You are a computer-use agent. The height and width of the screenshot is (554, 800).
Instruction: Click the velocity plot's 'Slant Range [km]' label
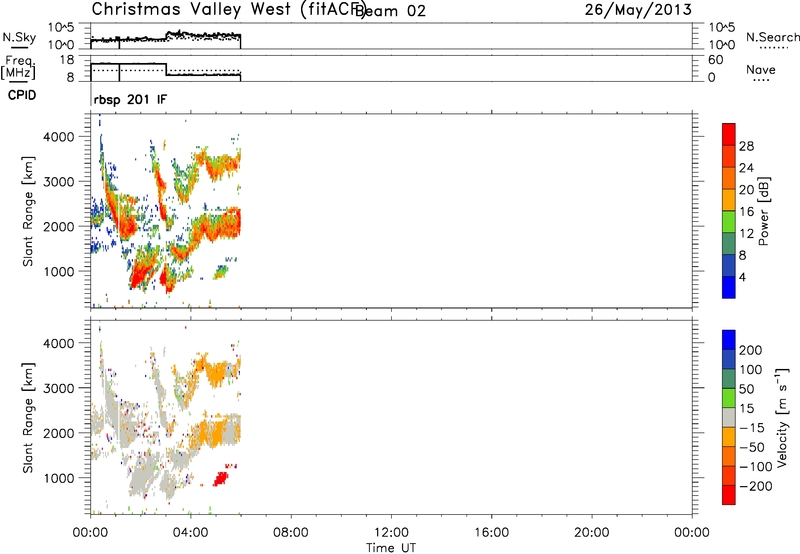(x=28, y=418)
